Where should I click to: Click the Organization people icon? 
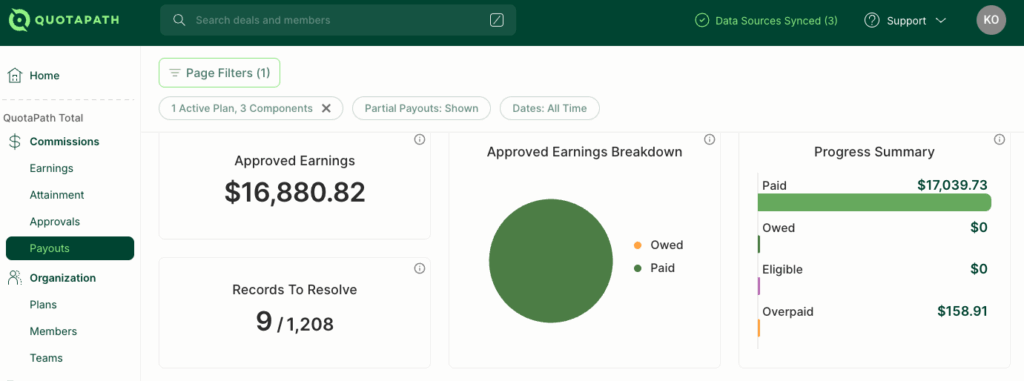pos(14,278)
